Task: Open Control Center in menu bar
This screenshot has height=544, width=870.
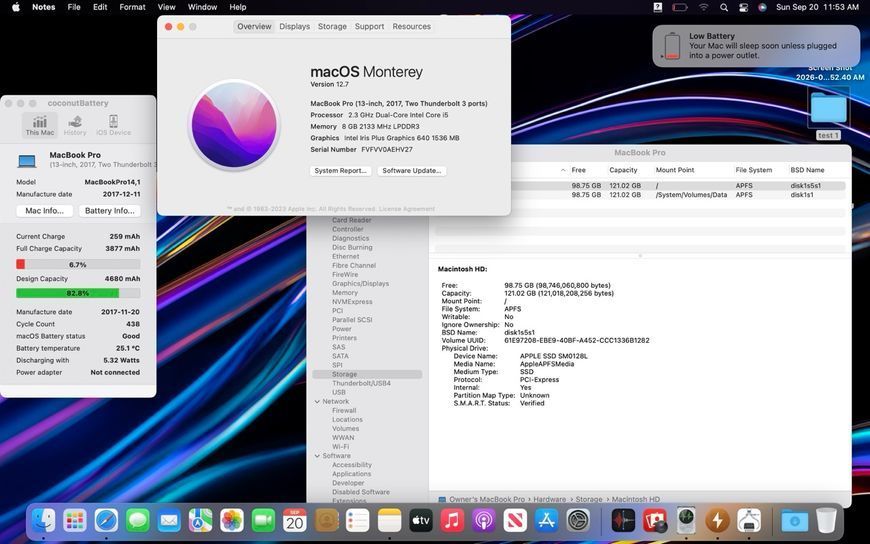Action: (x=743, y=7)
